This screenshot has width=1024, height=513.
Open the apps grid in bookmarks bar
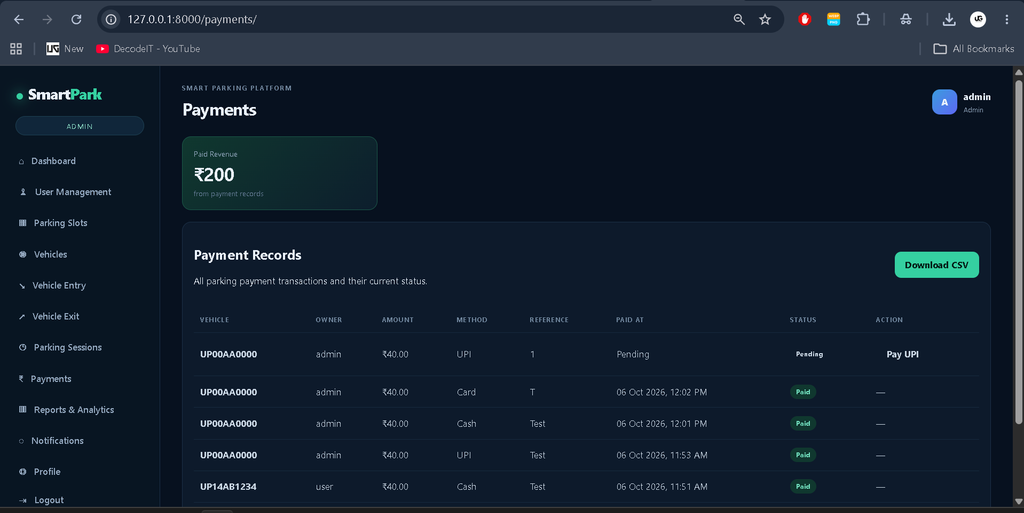coord(16,49)
